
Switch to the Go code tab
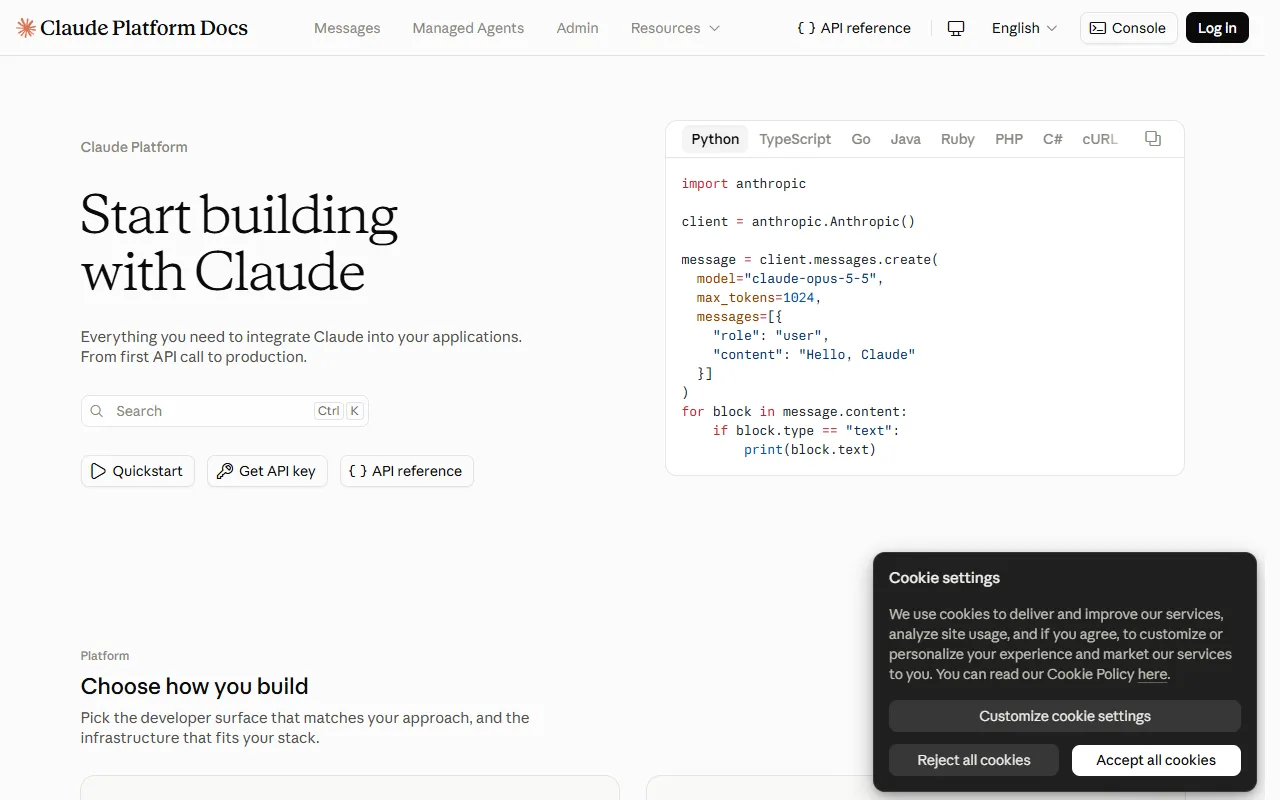point(861,139)
